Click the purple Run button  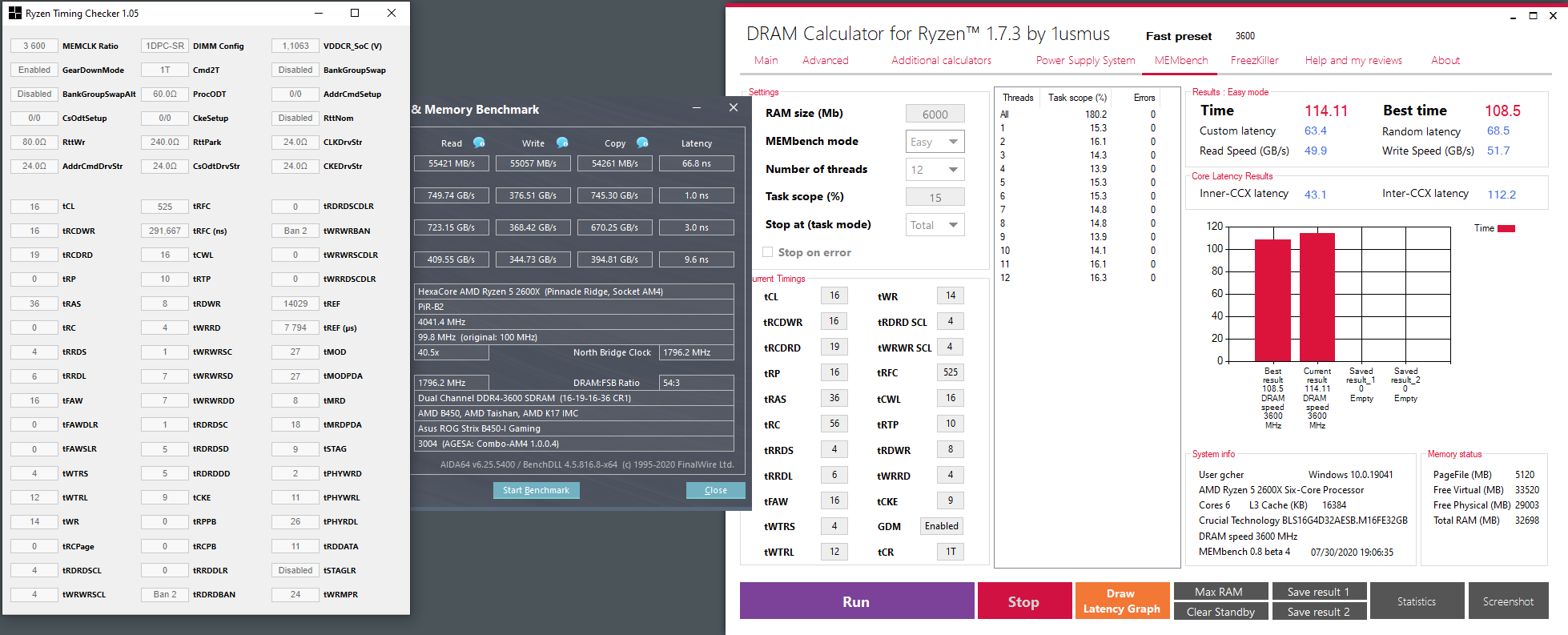point(857,601)
